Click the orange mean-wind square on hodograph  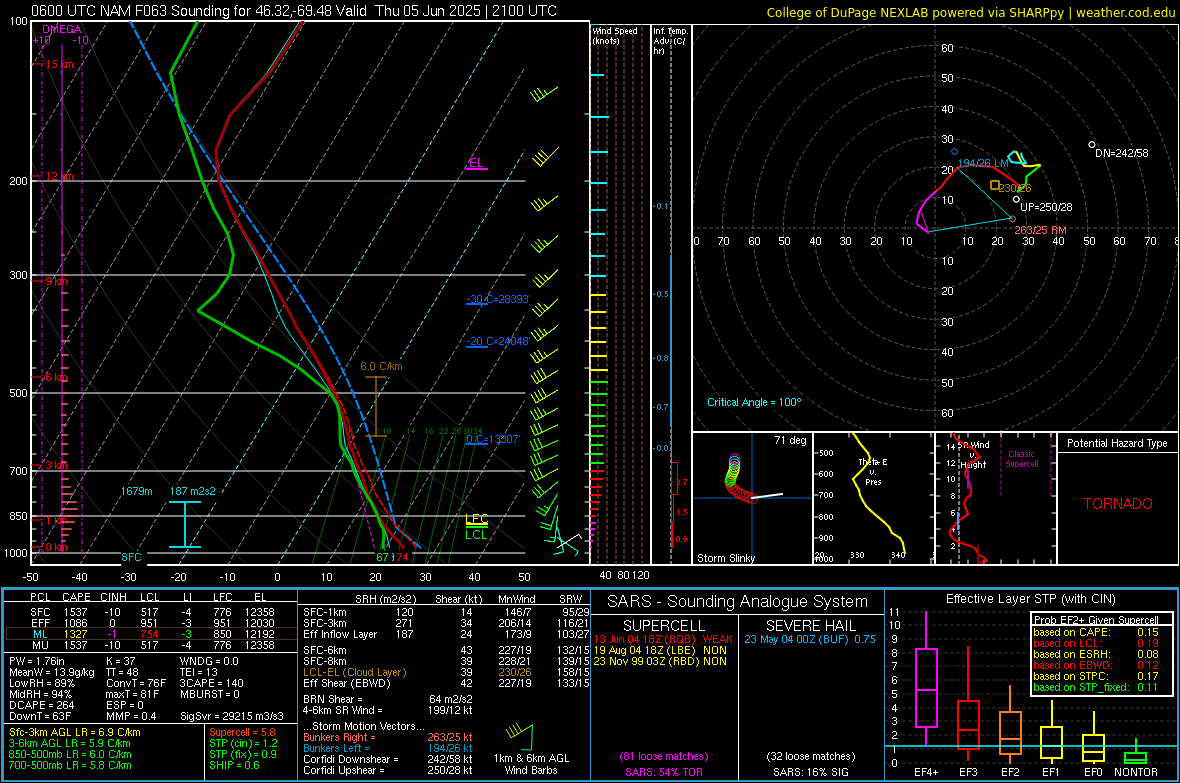995,185
